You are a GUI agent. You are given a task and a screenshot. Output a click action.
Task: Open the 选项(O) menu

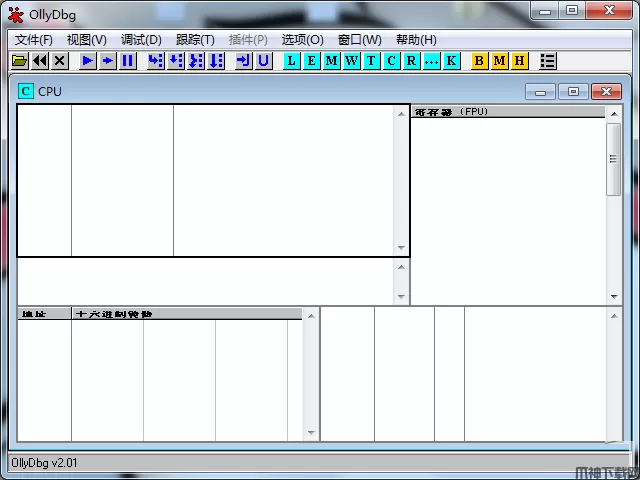pos(302,40)
